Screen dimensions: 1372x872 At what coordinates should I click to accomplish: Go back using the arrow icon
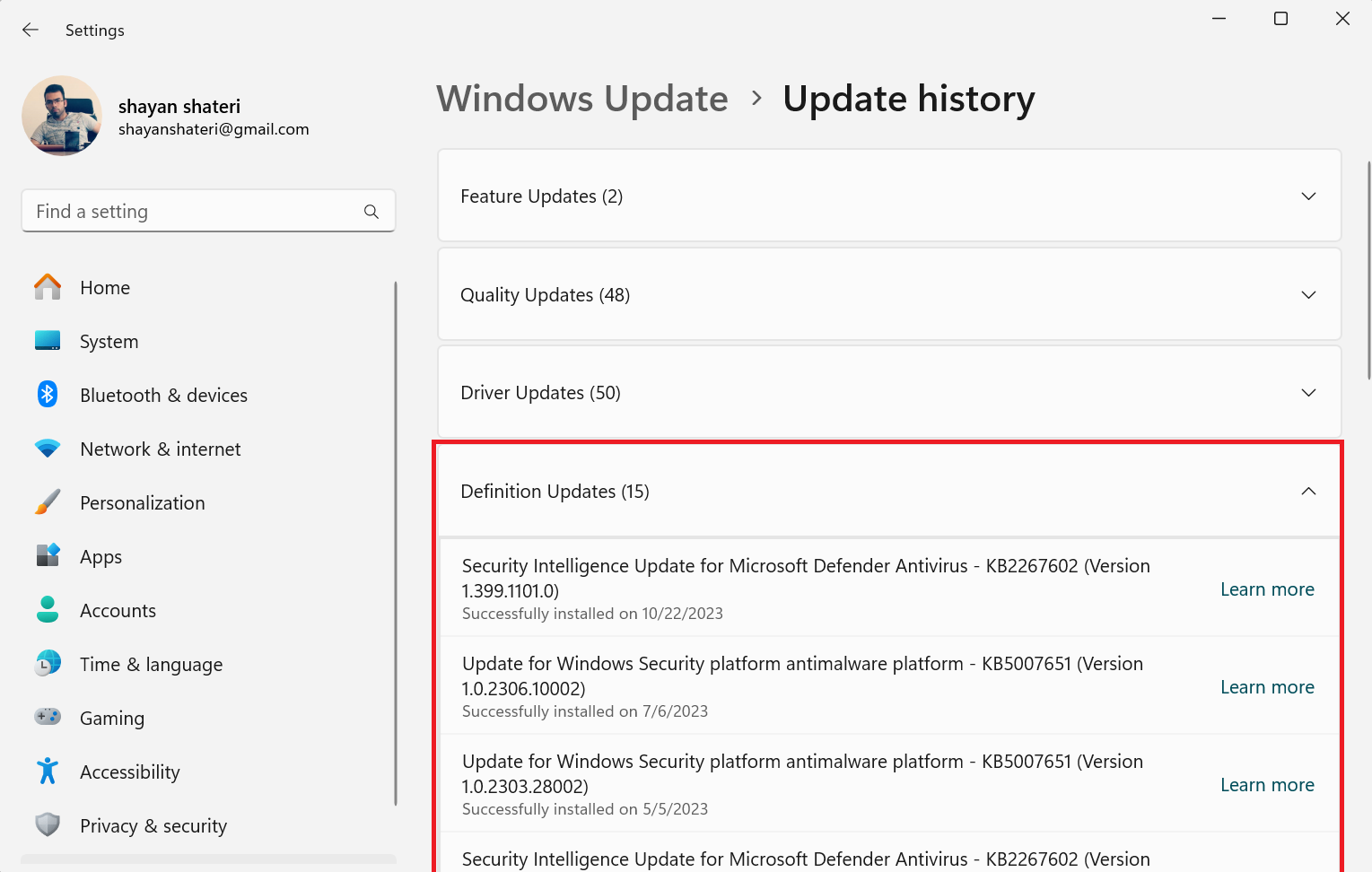coord(31,30)
